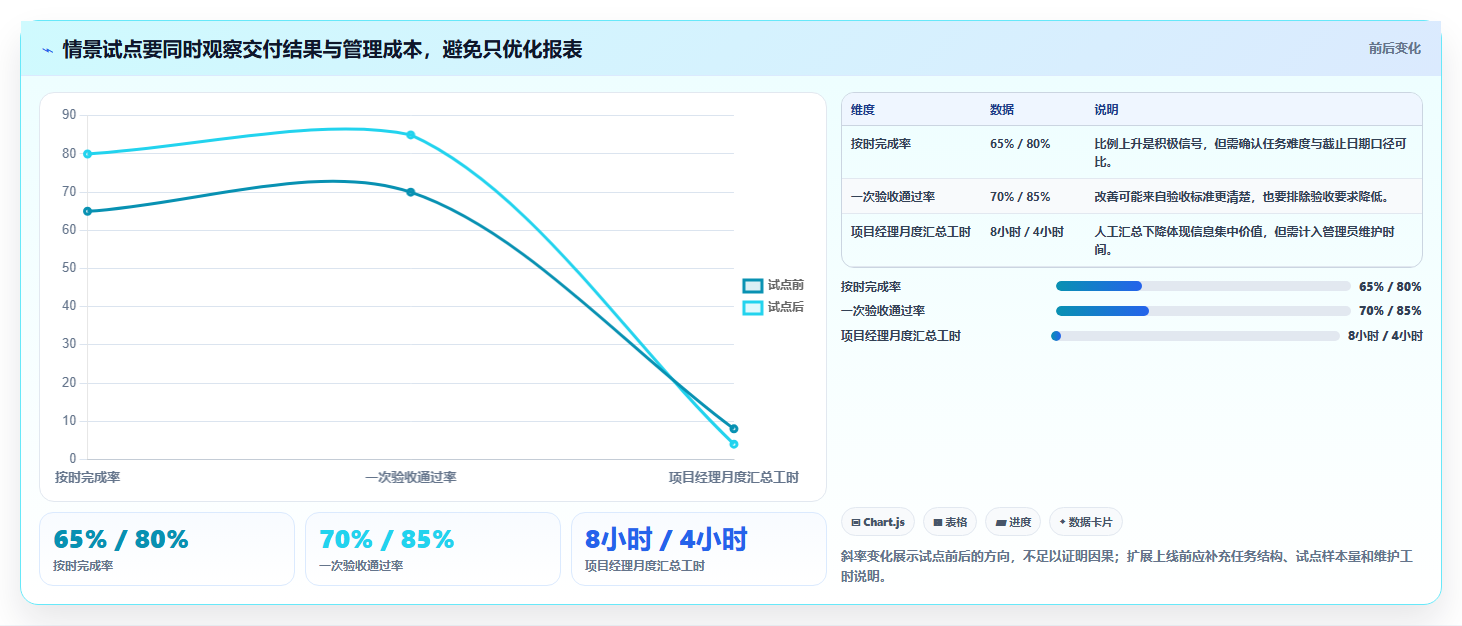This screenshot has height=626, width=1462.
Task: Click 65% / 80% value right of progress bar
Action: point(1390,287)
